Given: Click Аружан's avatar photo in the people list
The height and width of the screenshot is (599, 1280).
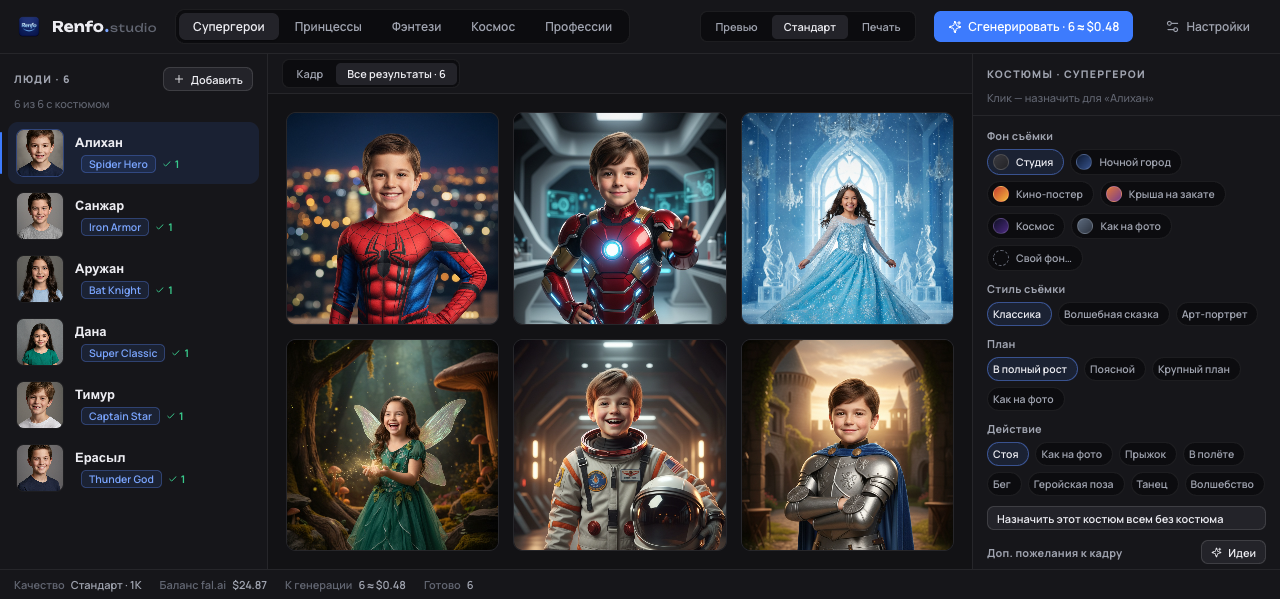Looking at the screenshot, I should click(40, 278).
